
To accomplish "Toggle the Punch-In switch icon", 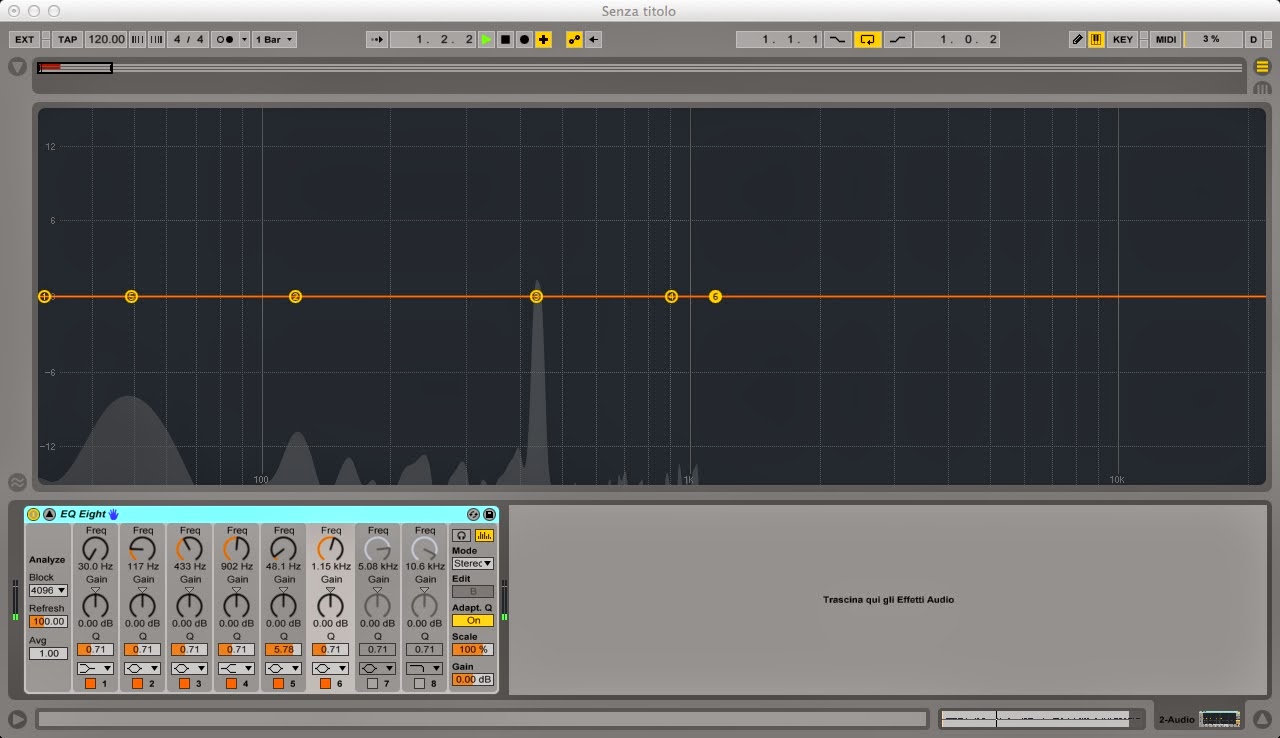I will click(837, 40).
